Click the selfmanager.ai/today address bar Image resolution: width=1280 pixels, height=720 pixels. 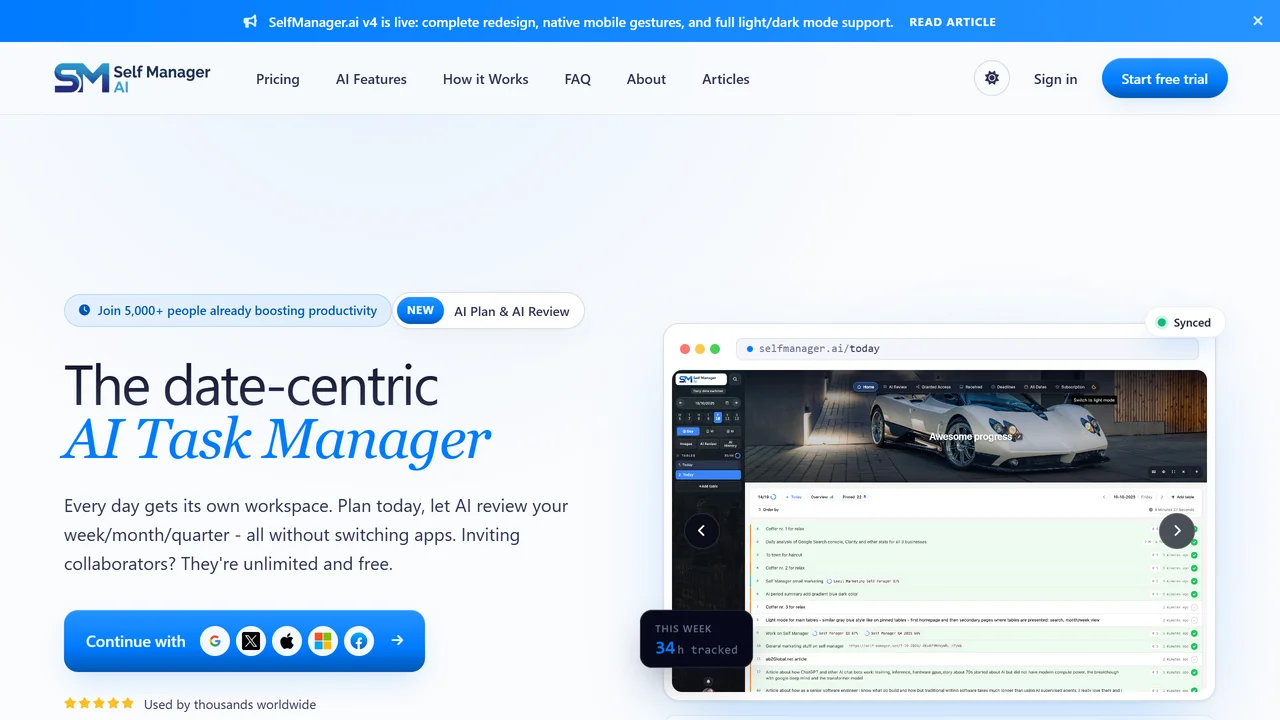tap(967, 348)
